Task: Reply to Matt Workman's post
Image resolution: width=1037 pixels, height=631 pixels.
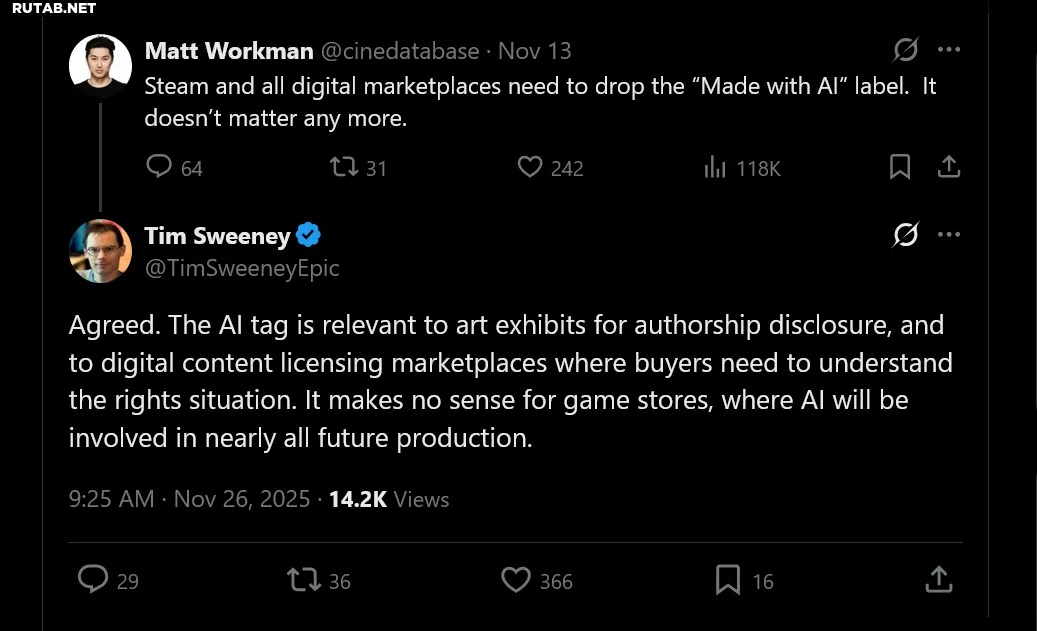Action: tap(159, 167)
